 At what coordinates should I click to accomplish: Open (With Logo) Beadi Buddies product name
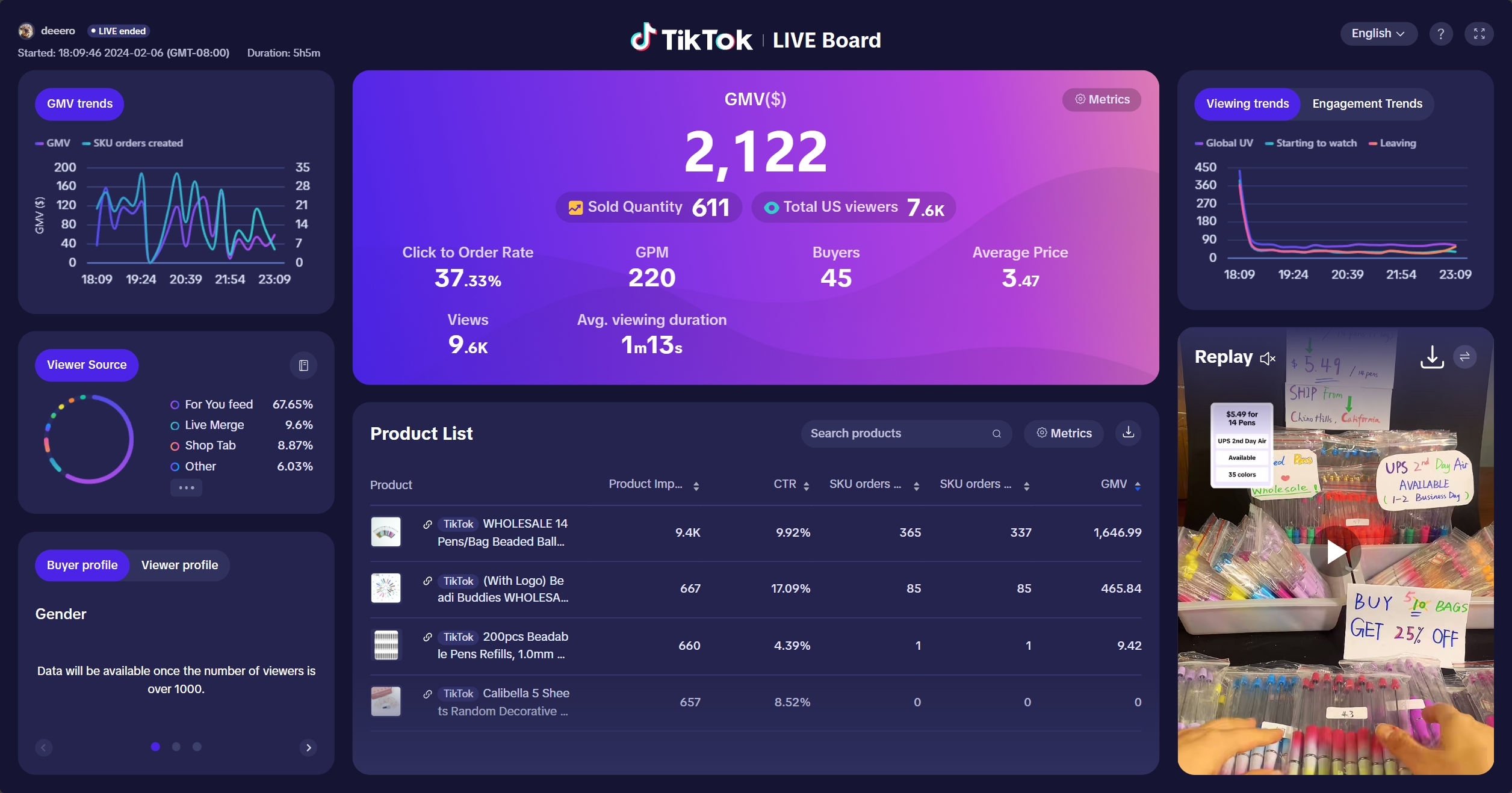pyautogui.click(x=503, y=590)
